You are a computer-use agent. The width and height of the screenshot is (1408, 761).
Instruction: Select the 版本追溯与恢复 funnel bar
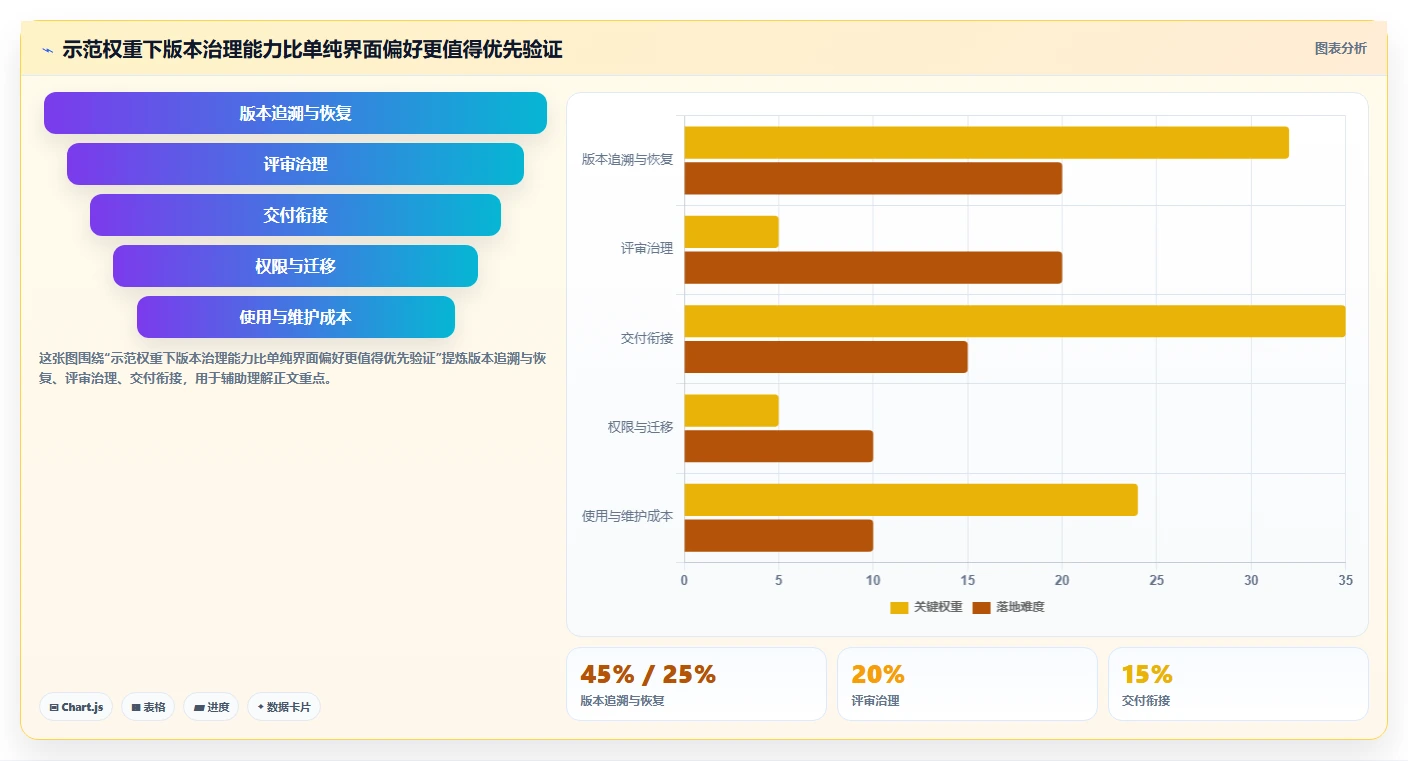[295, 113]
